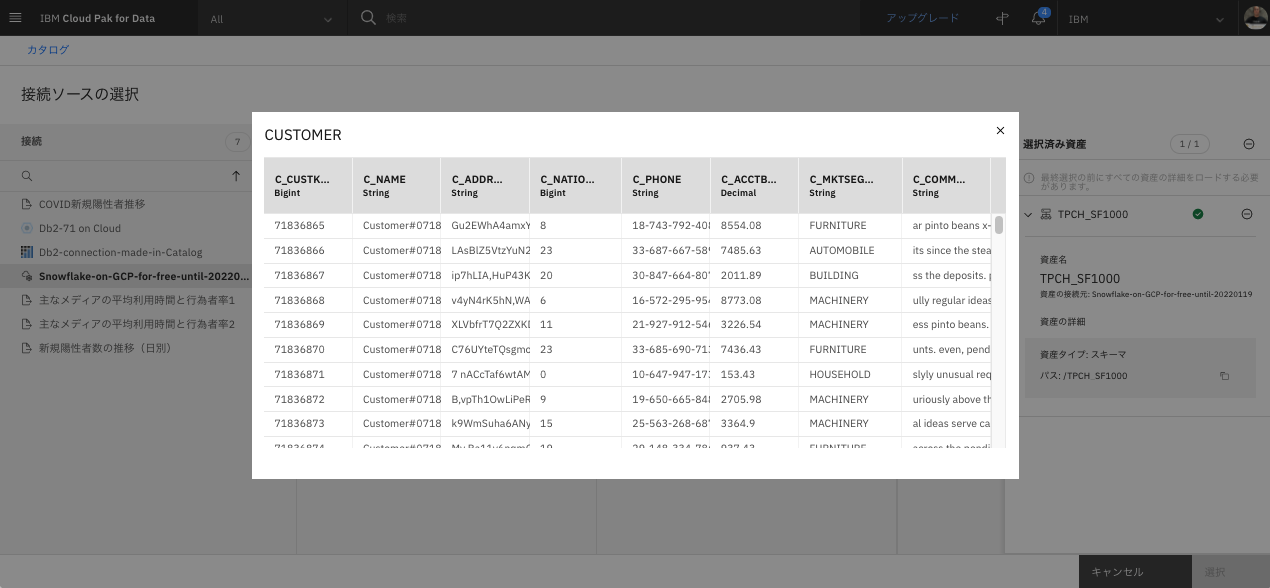Copy the /TPCH_SF1000 path icon
The width and height of the screenshot is (1270, 588).
point(1224,376)
